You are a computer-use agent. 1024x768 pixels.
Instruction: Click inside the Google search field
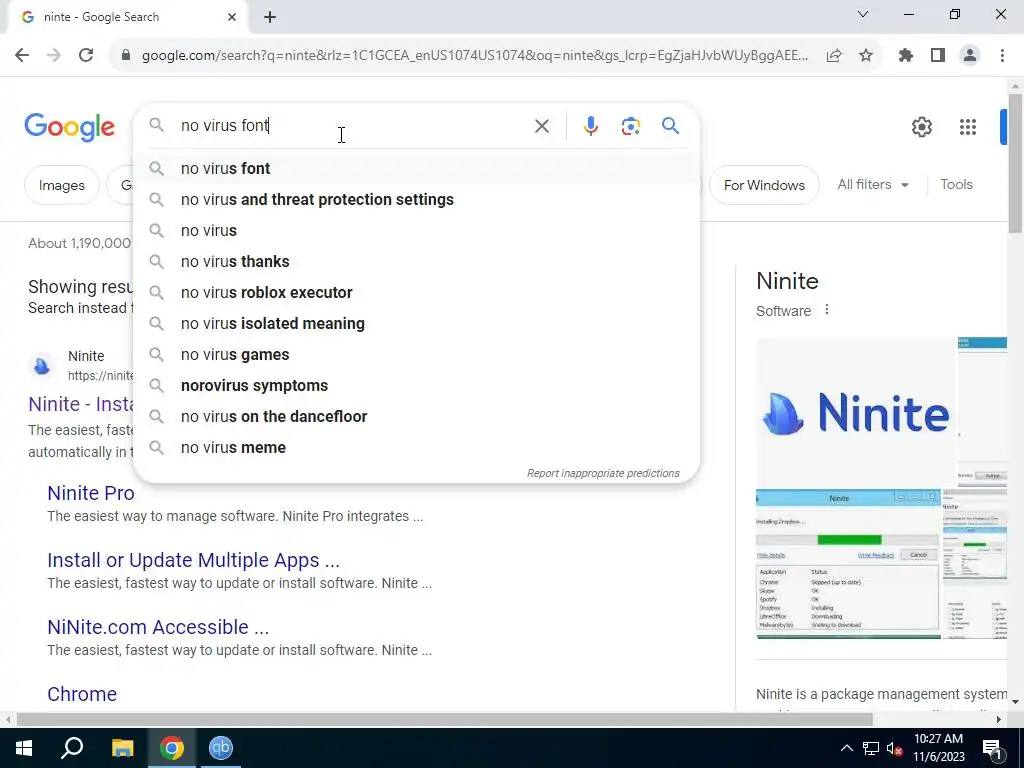[353, 125]
